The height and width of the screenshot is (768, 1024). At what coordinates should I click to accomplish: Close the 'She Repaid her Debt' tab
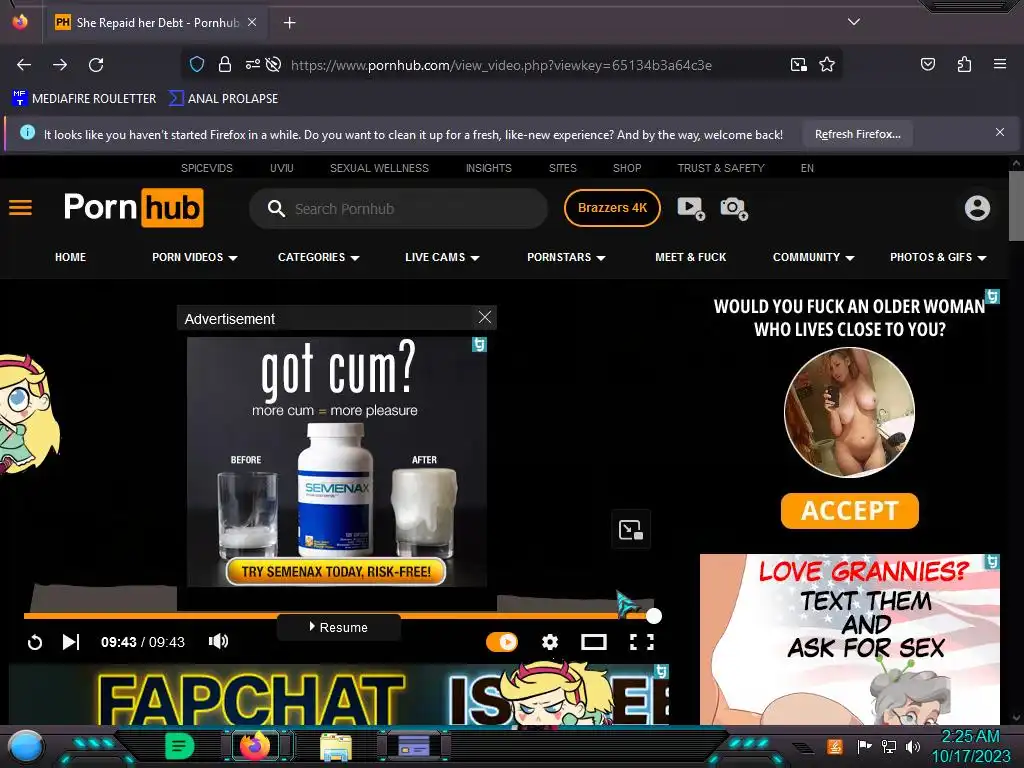(252, 22)
